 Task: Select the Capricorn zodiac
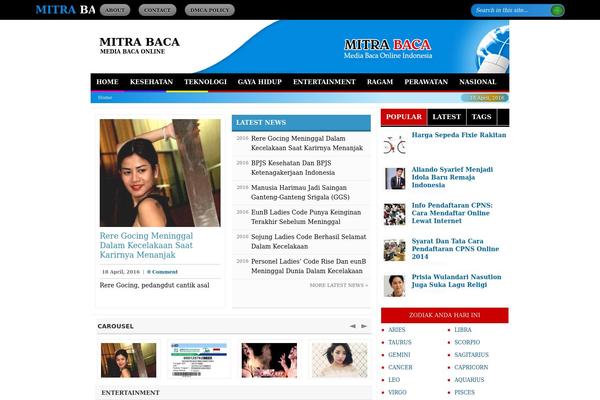[x=471, y=367]
